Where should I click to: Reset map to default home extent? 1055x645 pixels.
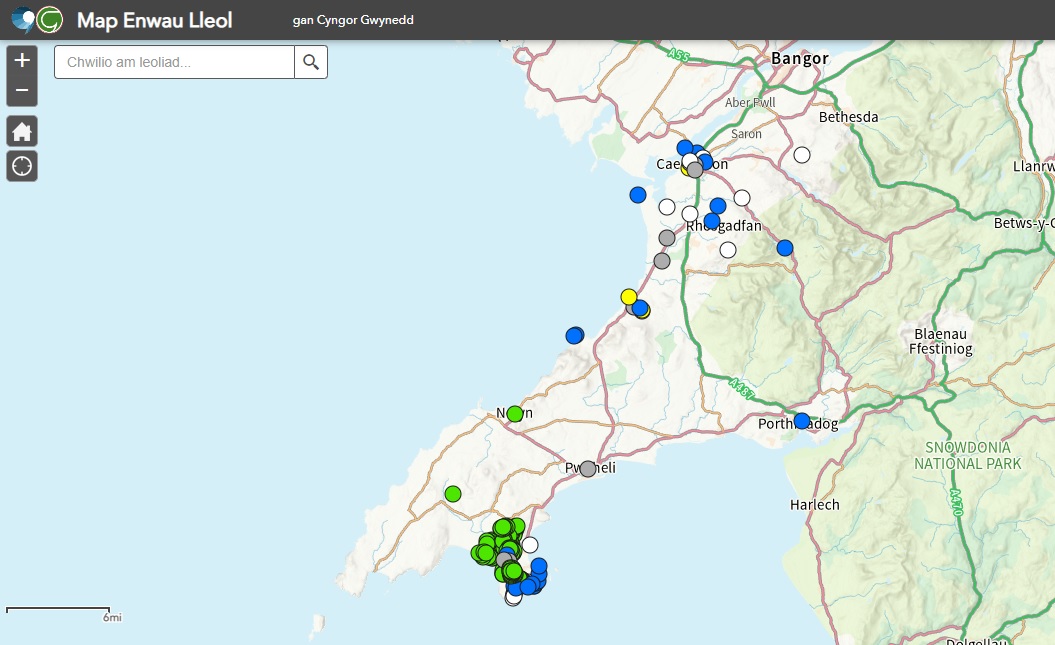pos(22,131)
